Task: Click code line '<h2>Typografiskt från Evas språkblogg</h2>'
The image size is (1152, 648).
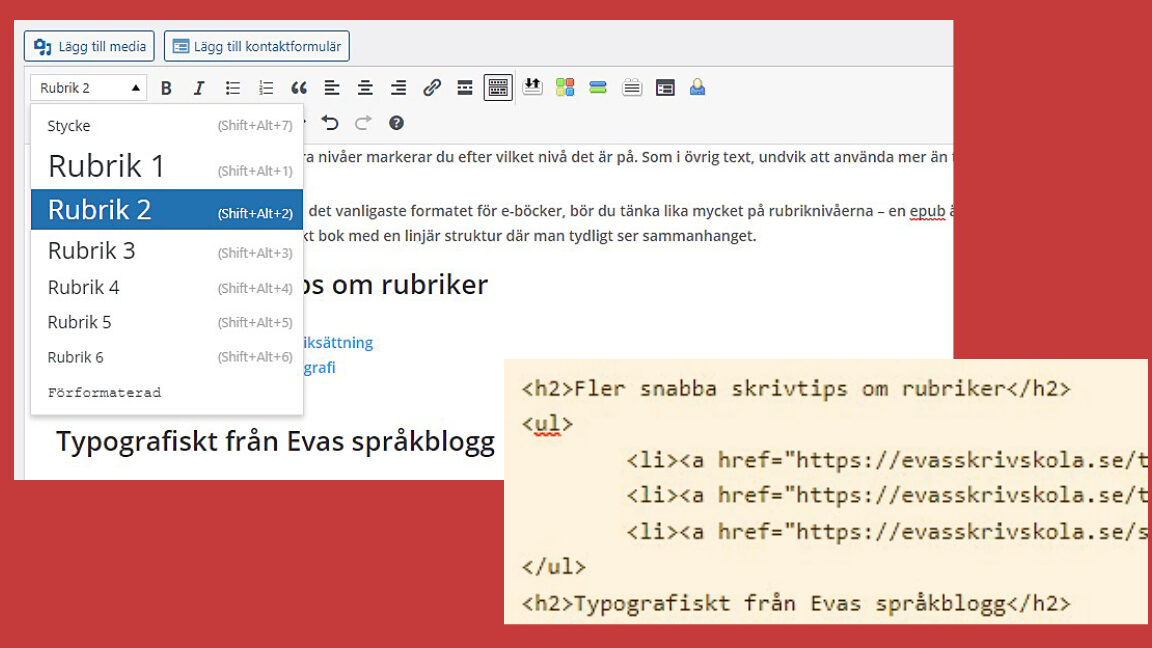Action: pyautogui.click(x=796, y=603)
